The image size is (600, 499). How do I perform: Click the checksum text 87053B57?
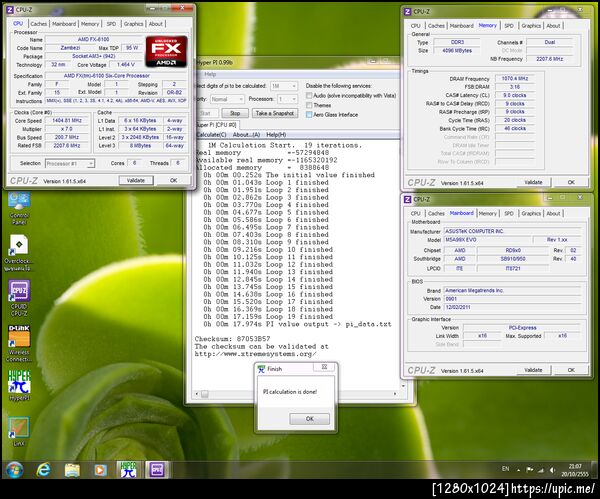253,339
